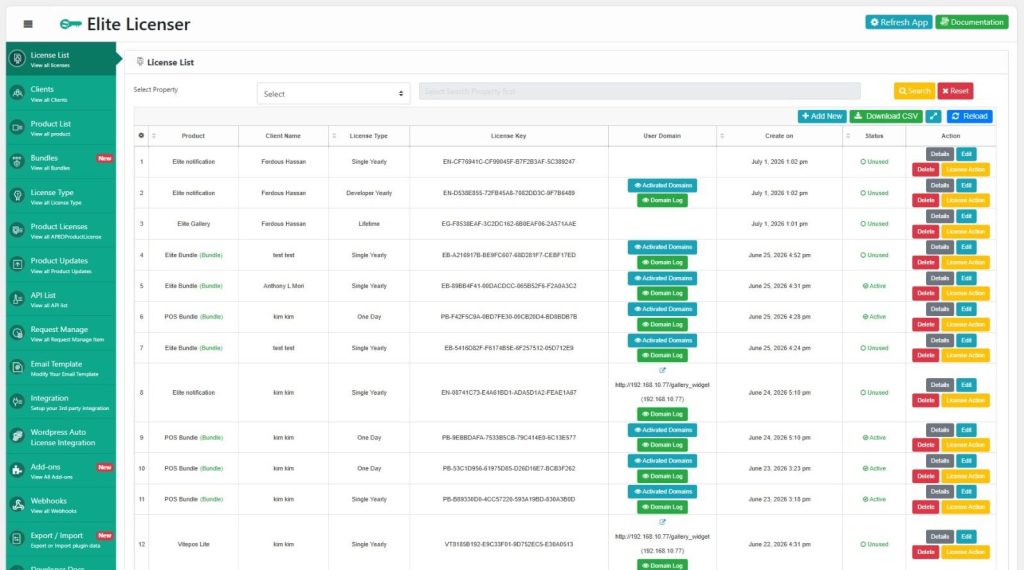Open License List menu item
1024x570 pixels.
point(61,59)
